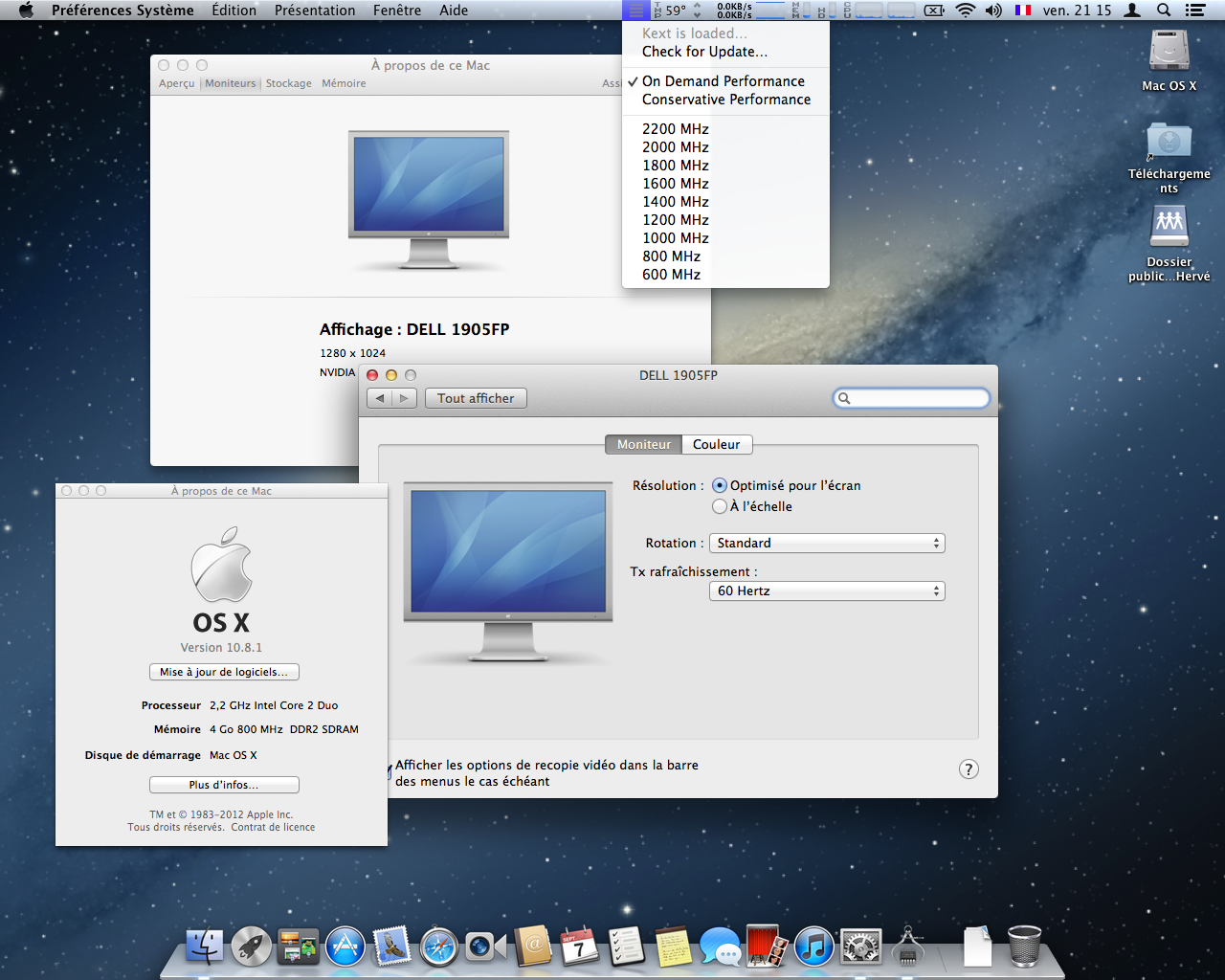Open the Trash in the dock
Screen dimensions: 1225x980
(x=1024, y=946)
